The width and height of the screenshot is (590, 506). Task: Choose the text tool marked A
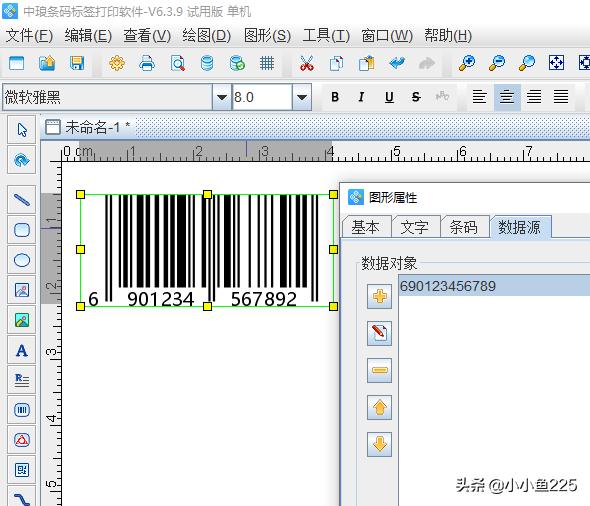(22, 350)
